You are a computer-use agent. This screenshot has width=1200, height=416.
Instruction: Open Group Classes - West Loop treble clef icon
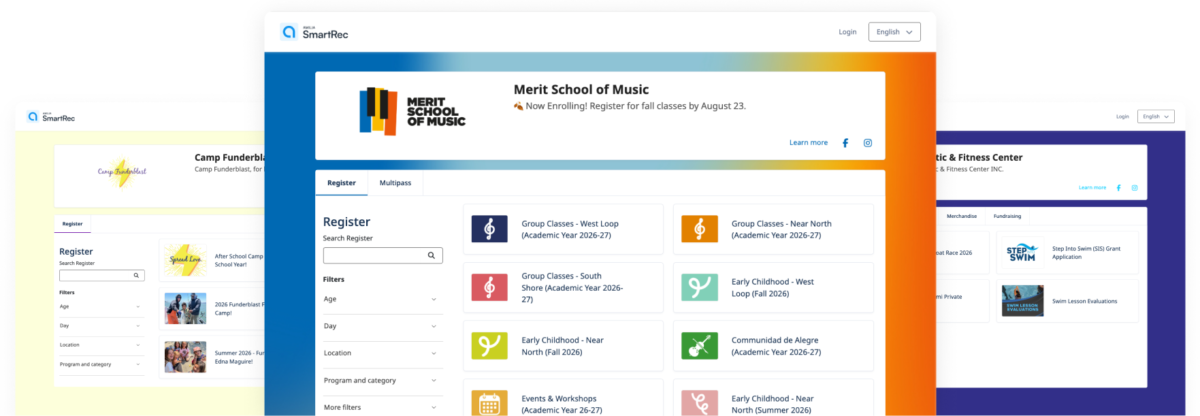tap(489, 229)
